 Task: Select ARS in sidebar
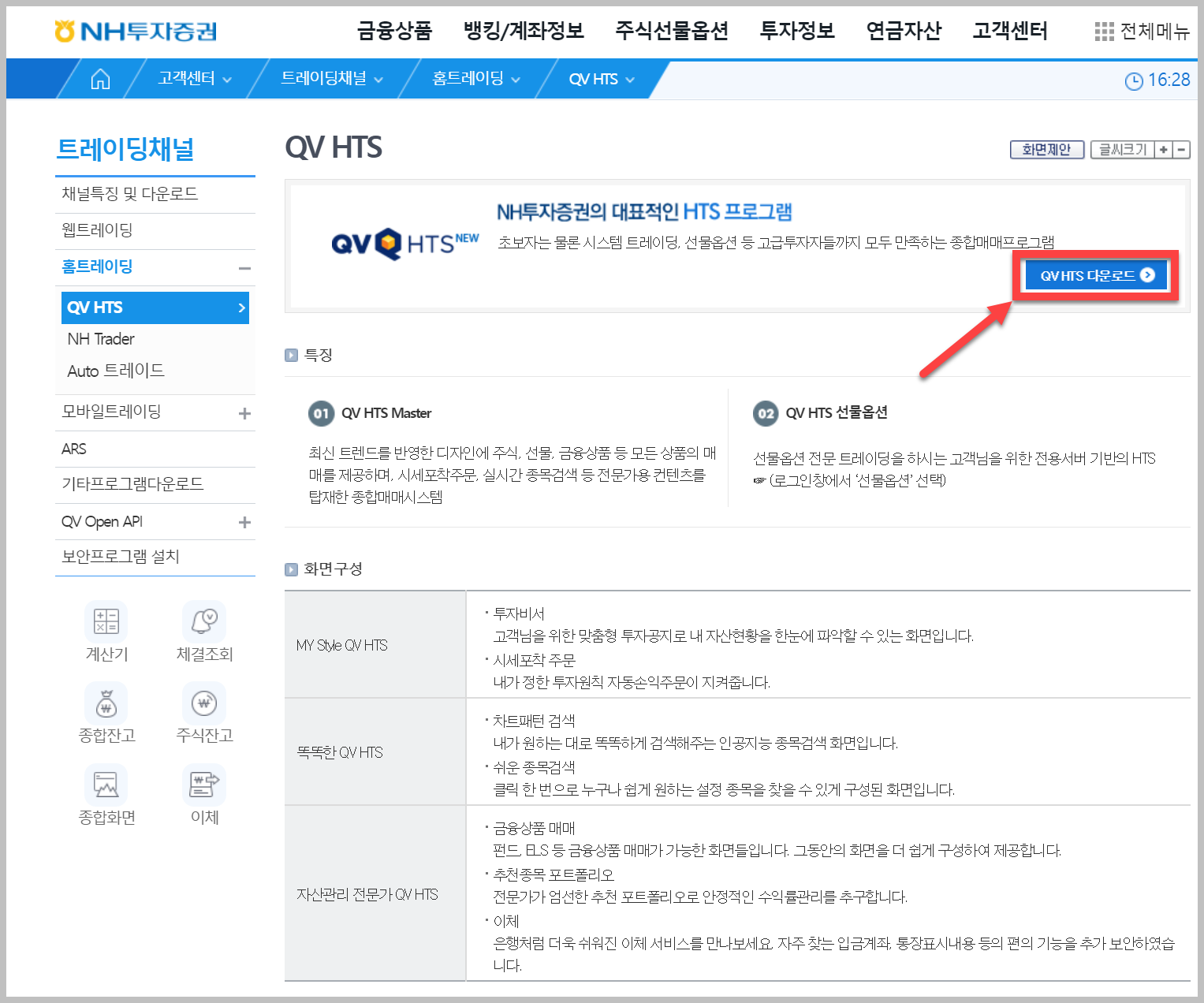(155, 449)
